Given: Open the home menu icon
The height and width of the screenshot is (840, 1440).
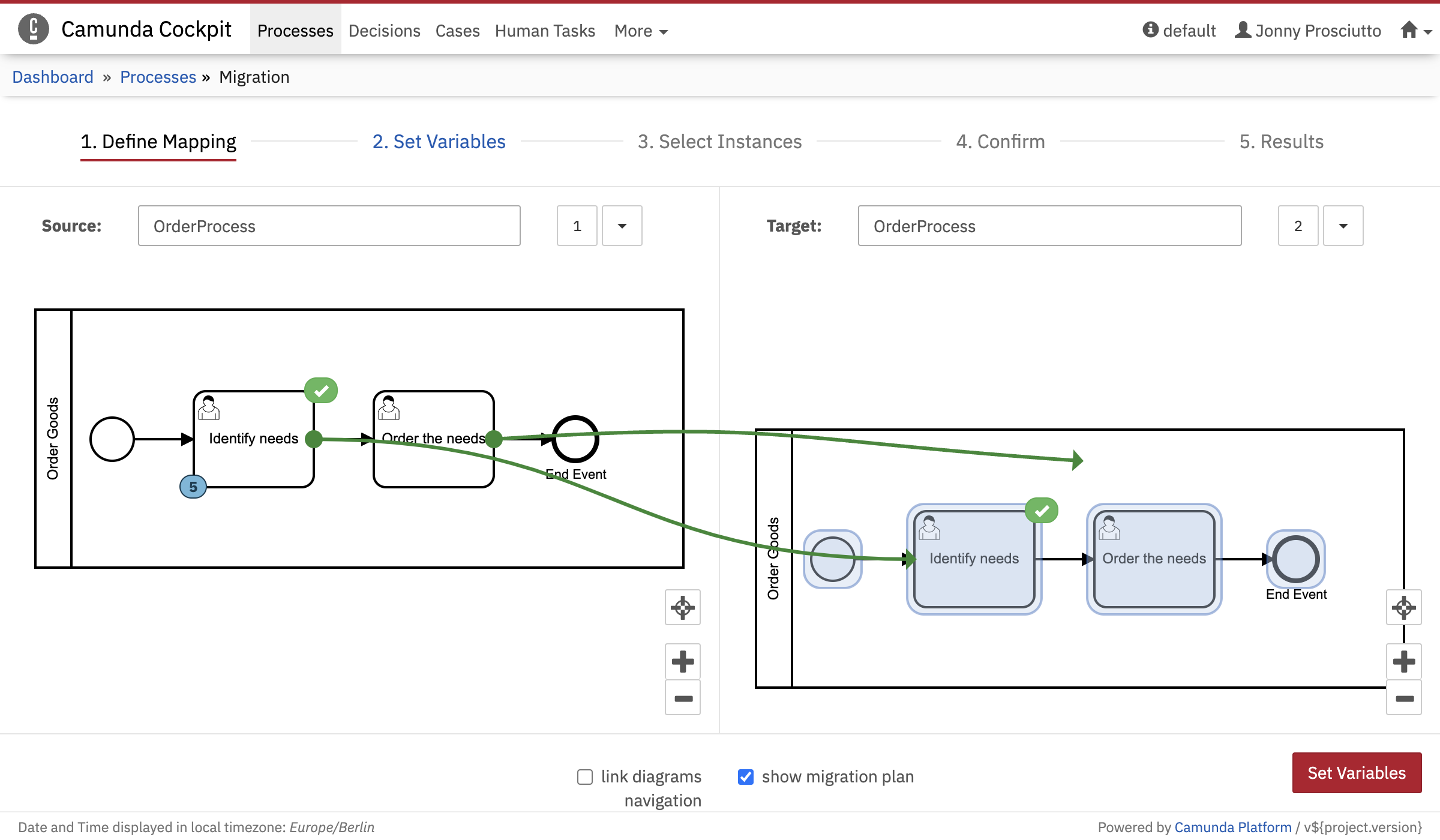Looking at the screenshot, I should [1415, 30].
